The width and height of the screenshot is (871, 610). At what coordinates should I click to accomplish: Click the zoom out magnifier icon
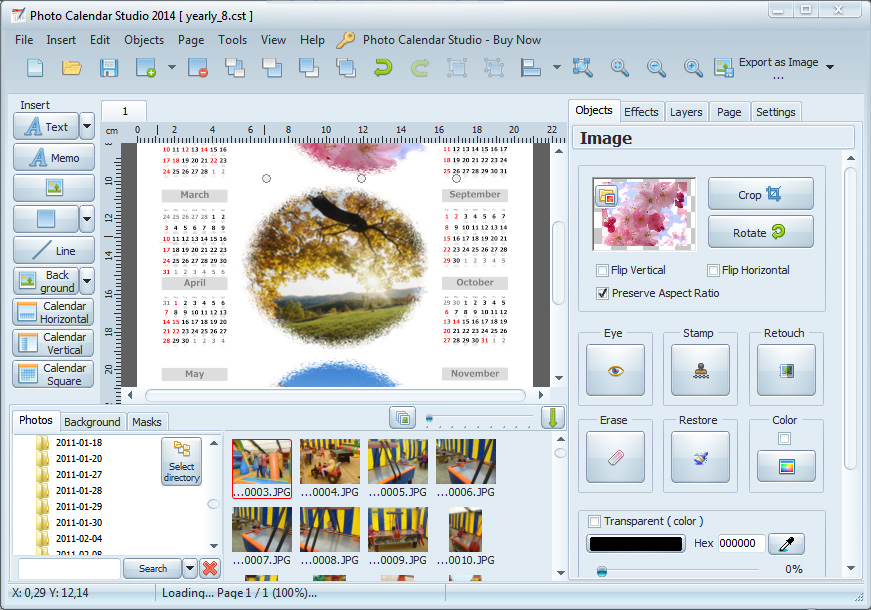[x=656, y=68]
